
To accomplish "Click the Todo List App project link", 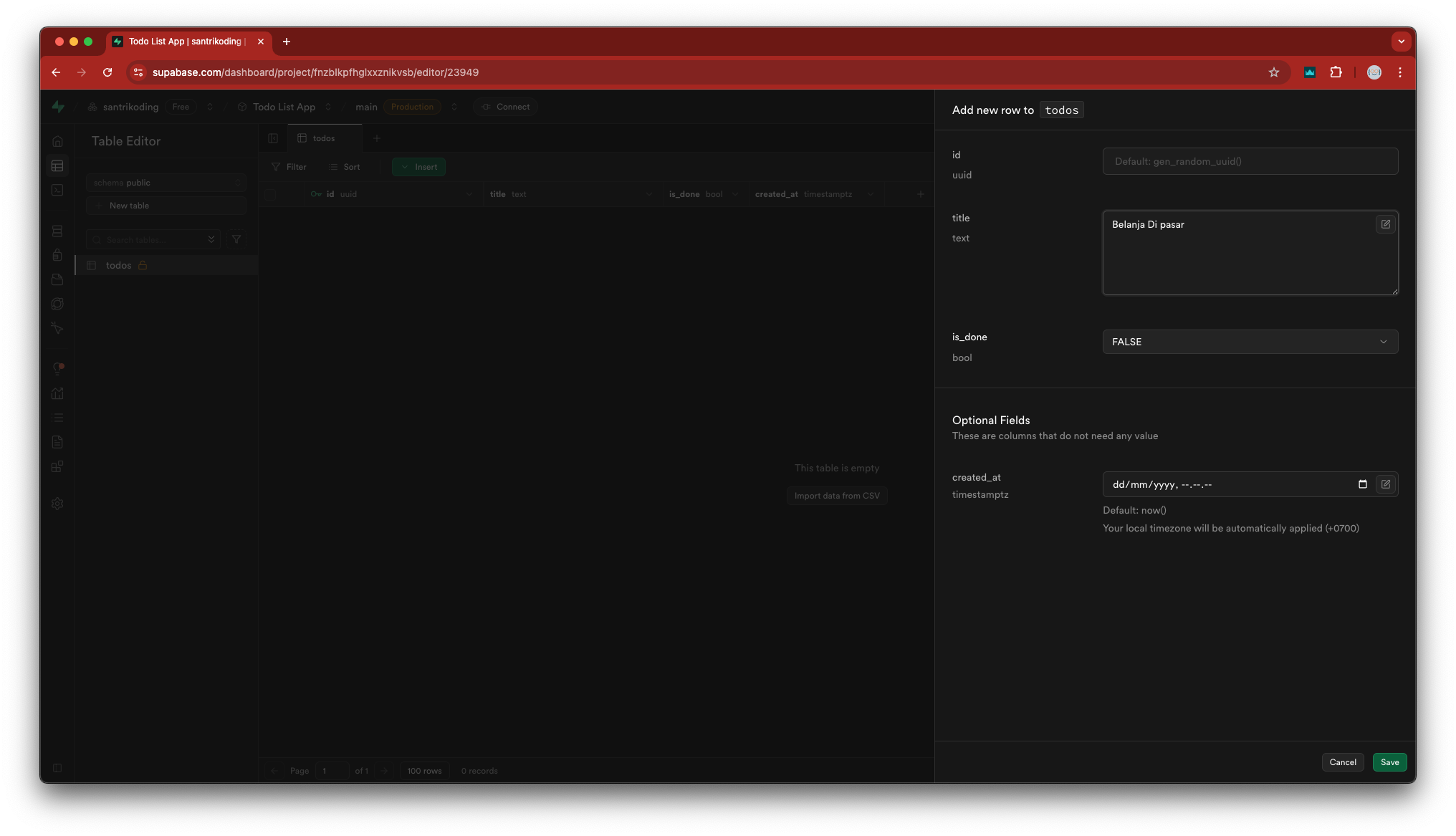I will (x=284, y=107).
